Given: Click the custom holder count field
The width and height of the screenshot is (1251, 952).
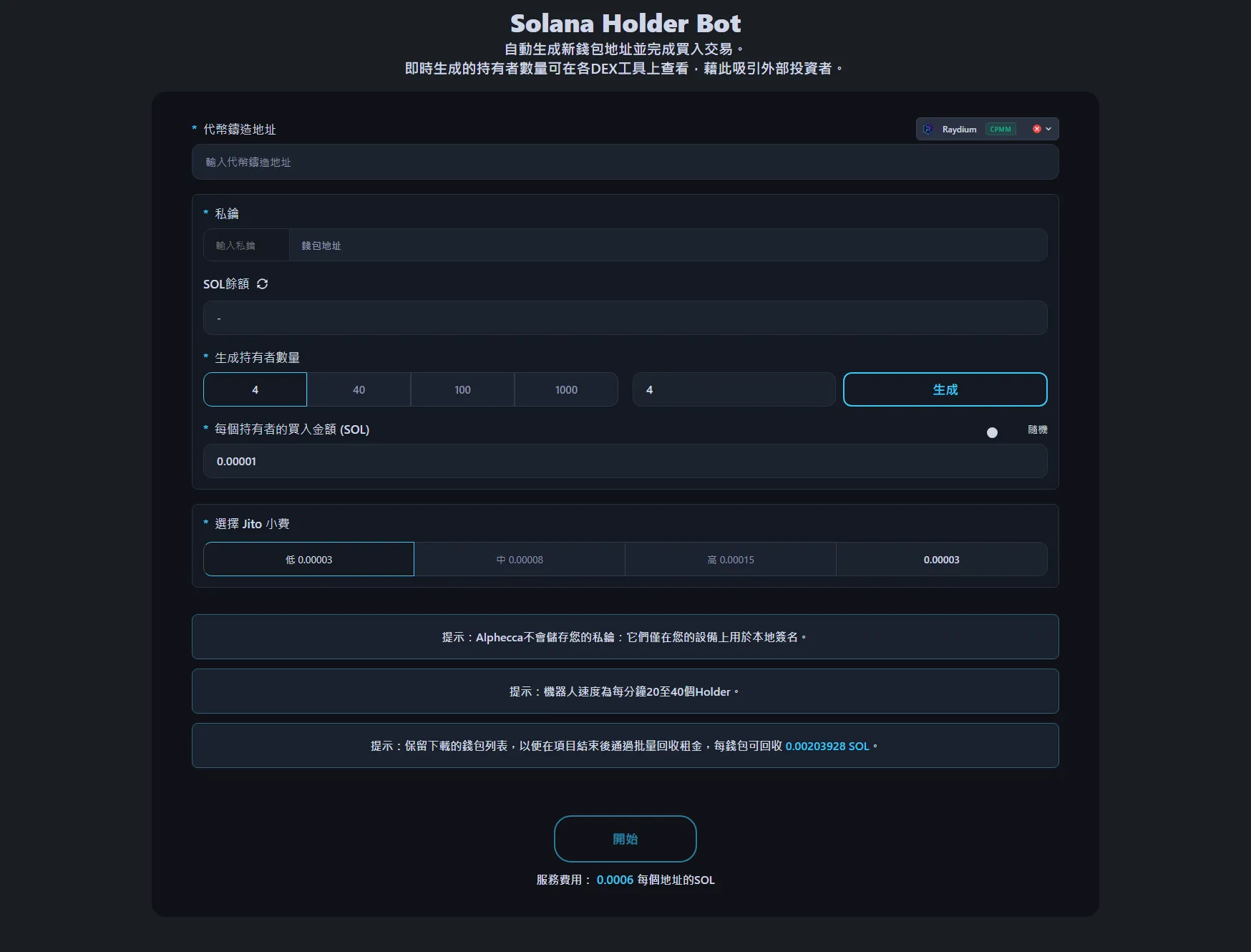Looking at the screenshot, I should click(x=734, y=389).
